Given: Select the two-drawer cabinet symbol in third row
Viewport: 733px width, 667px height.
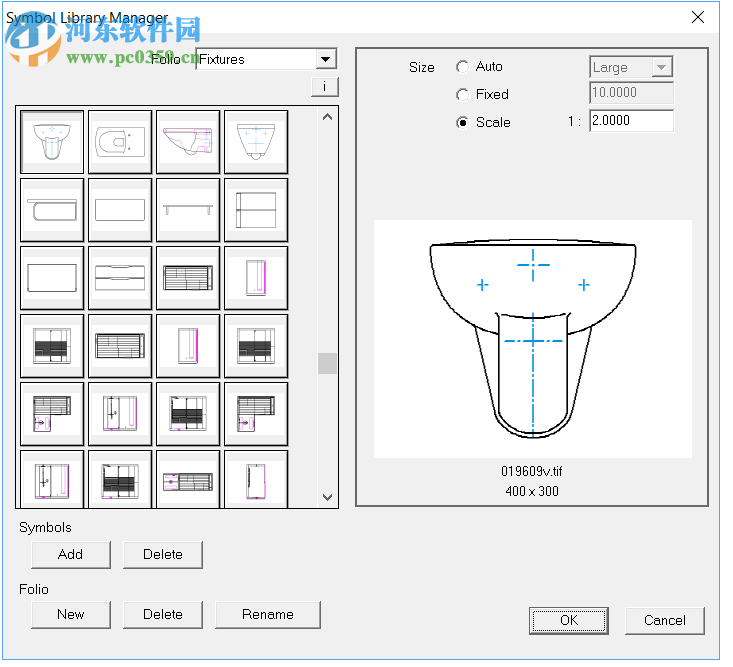Looking at the screenshot, I should point(120,278).
